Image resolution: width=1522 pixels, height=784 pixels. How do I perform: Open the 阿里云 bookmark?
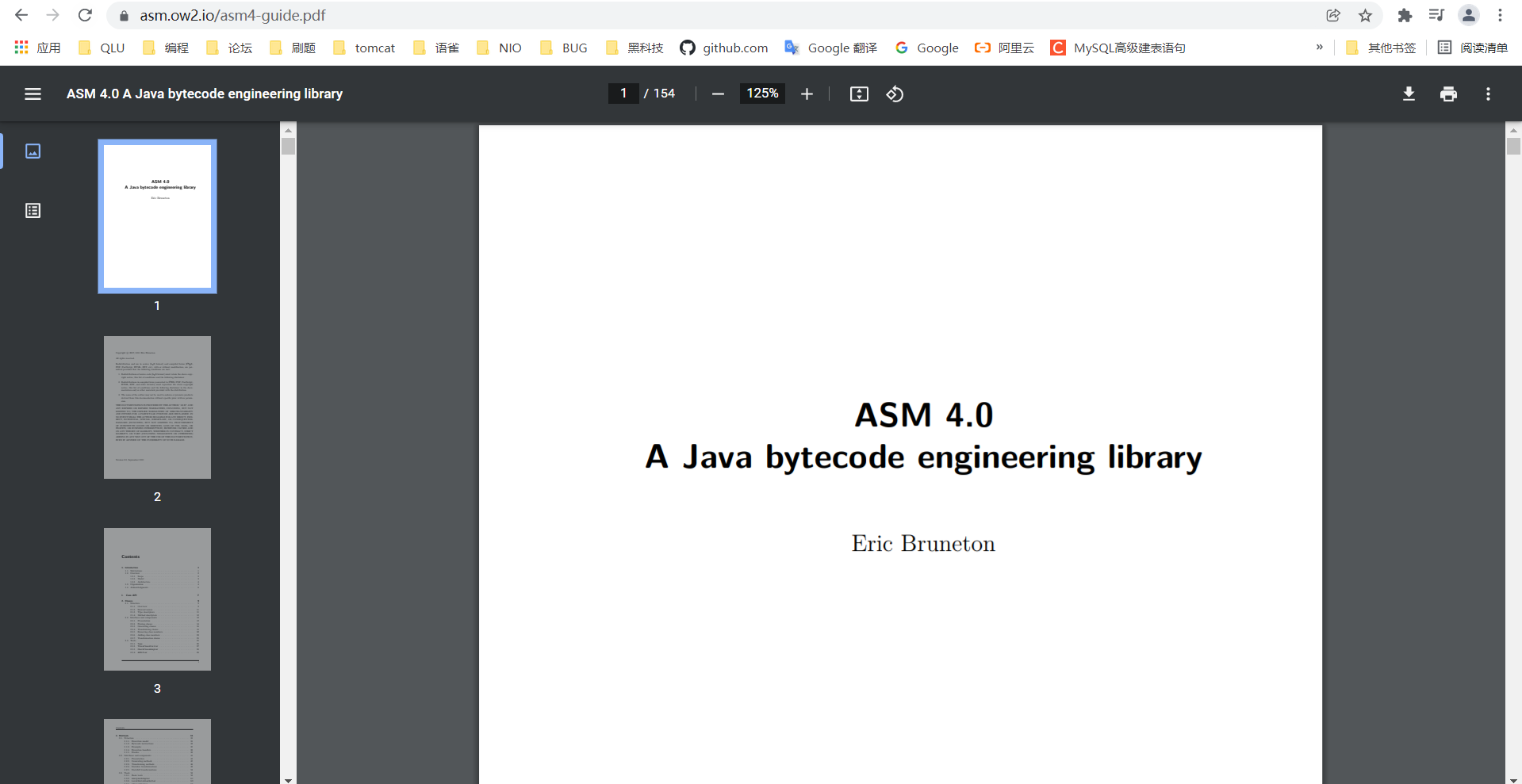[x=1005, y=48]
